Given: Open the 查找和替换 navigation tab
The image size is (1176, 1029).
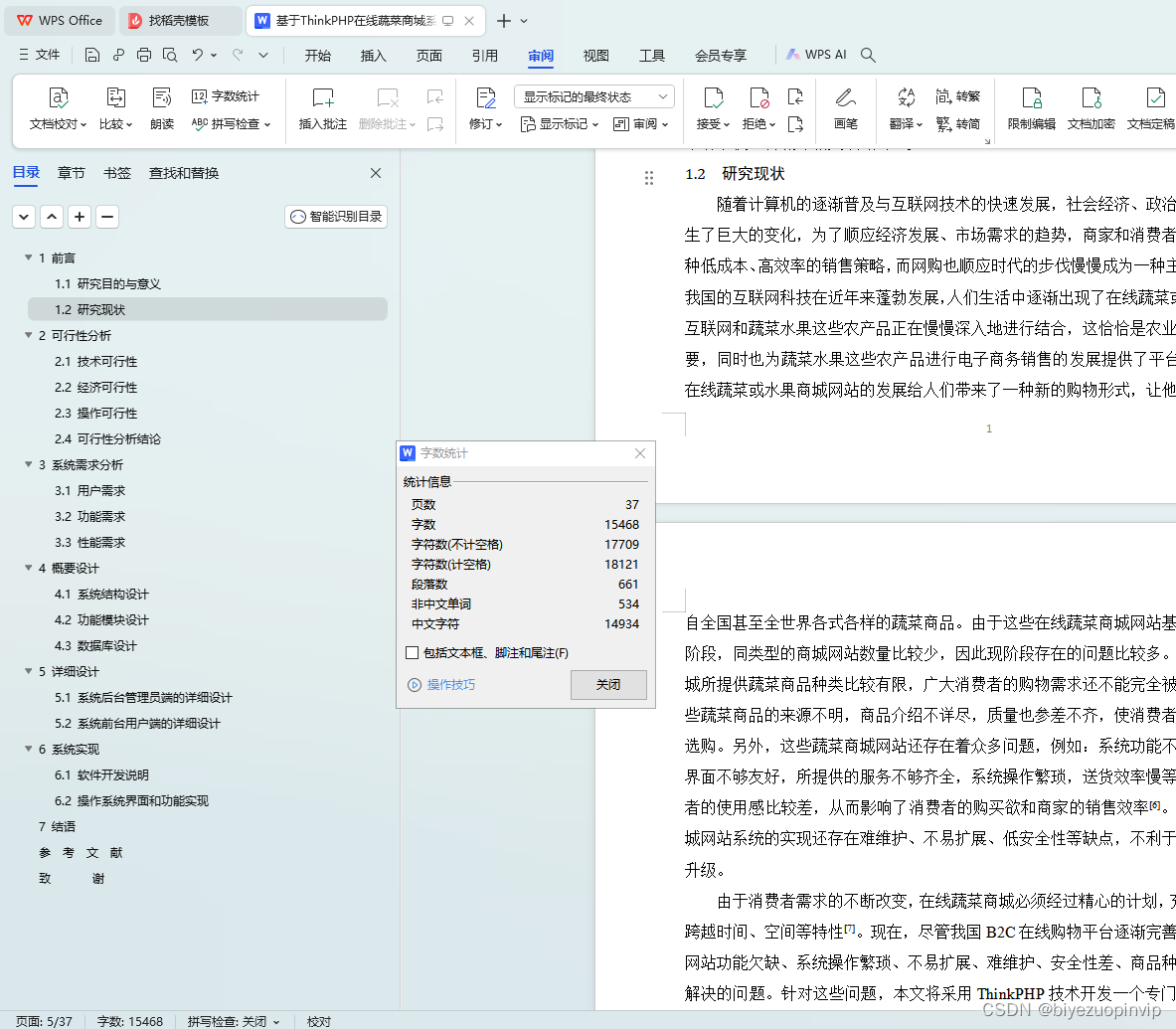Looking at the screenshot, I should 184,173.
